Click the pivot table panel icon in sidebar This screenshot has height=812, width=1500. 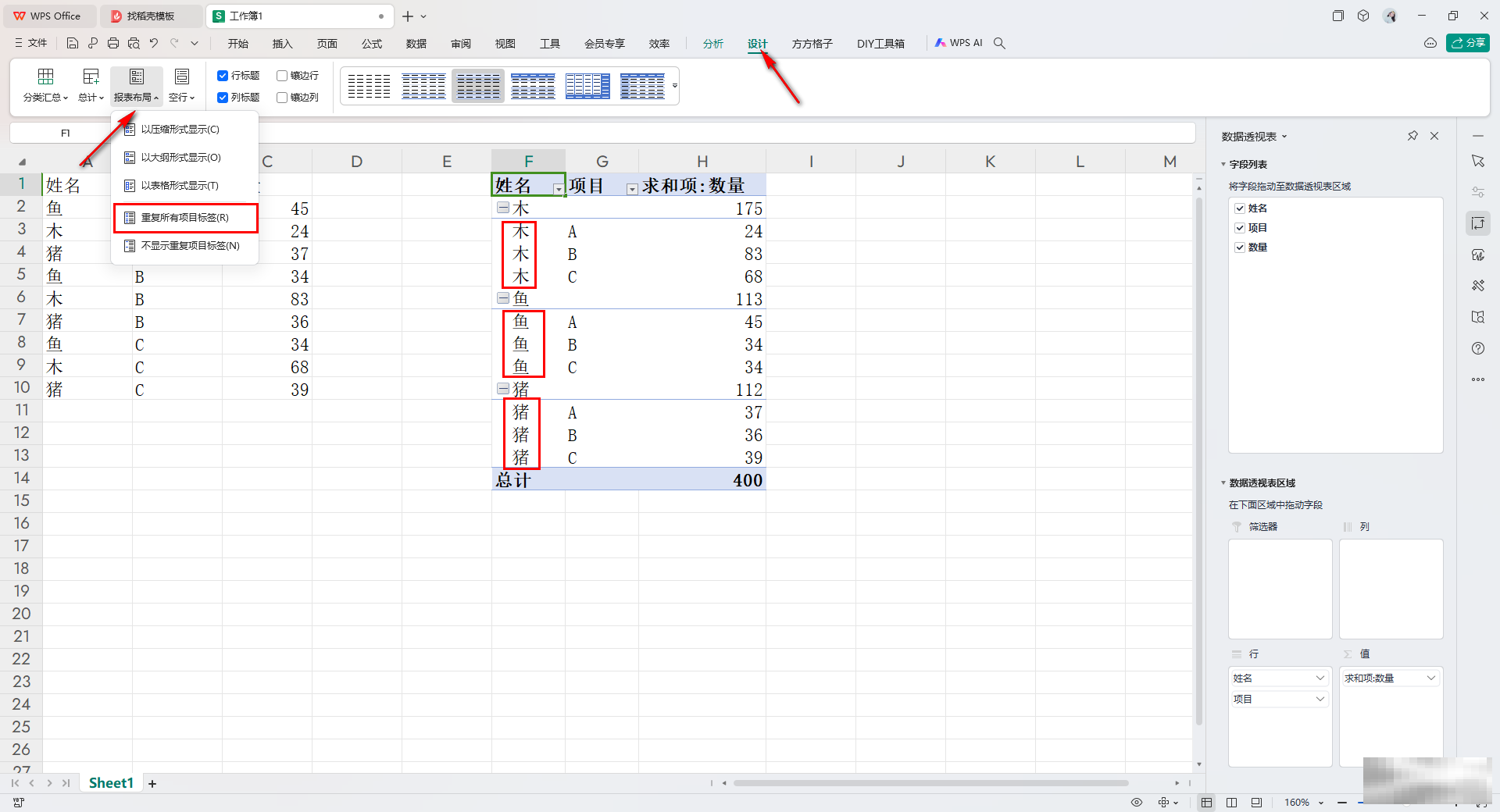pos(1478,223)
